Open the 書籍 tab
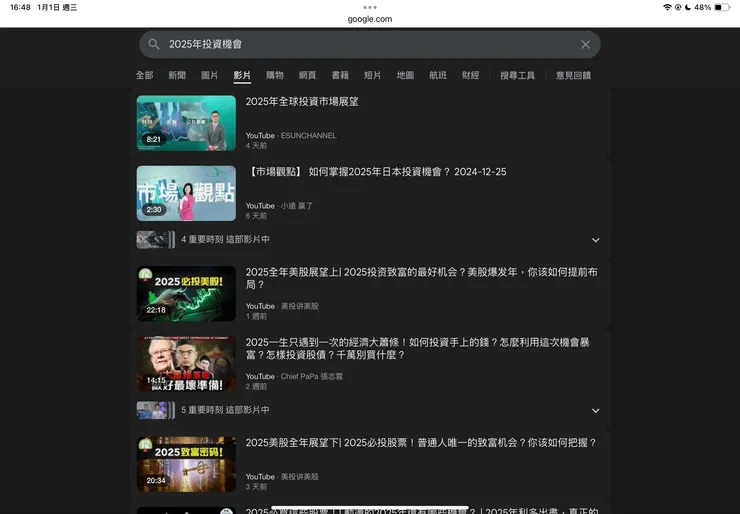This screenshot has height=514, width=740. [x=340, y=76]
